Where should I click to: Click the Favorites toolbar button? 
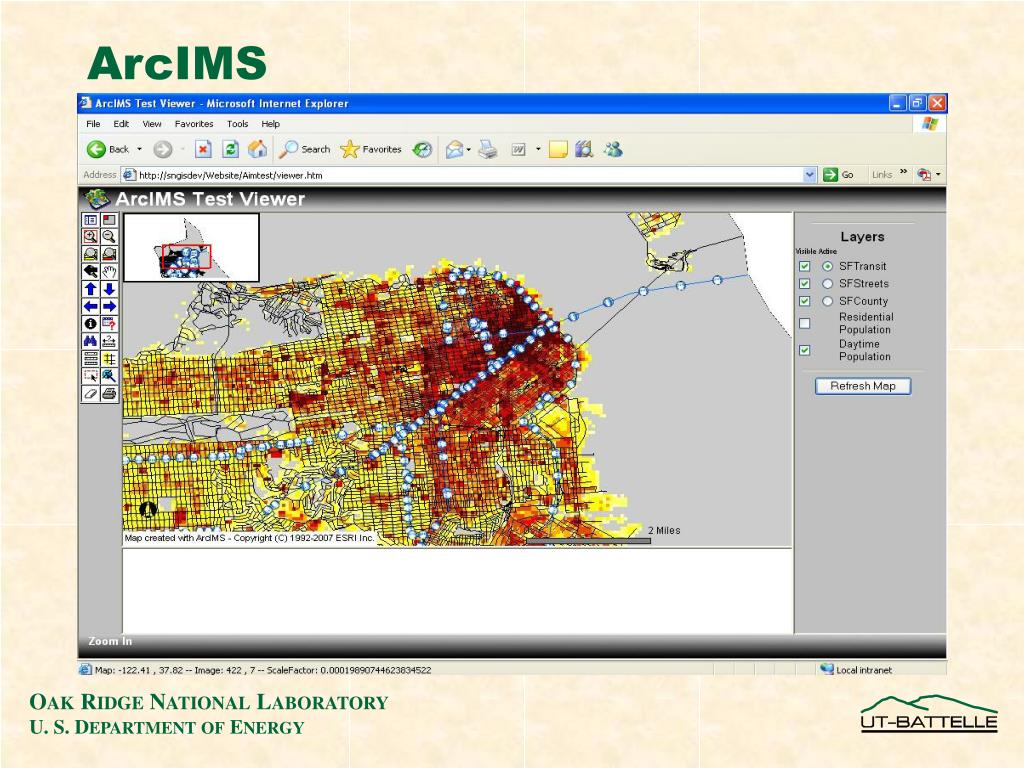click(371, 150)
